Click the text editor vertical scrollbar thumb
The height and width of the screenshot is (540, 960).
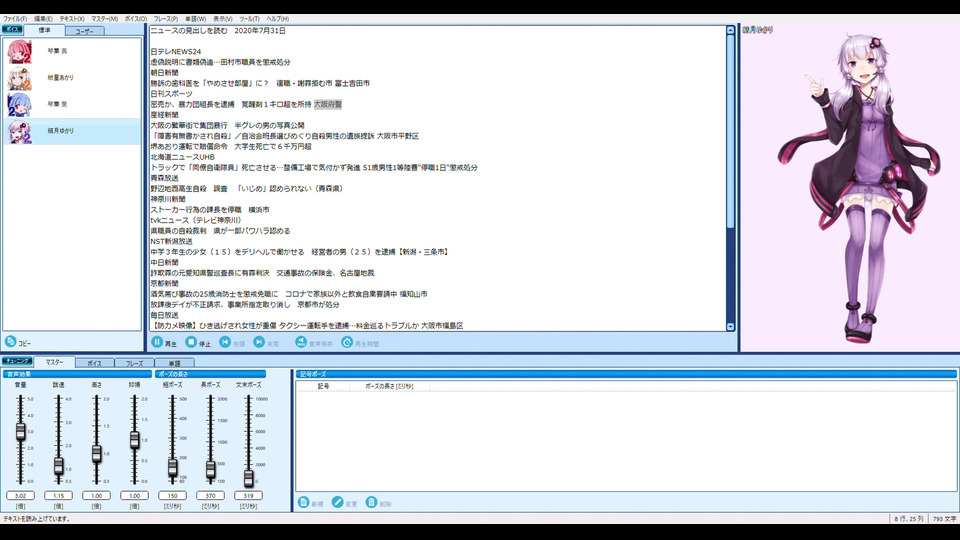coord(730,132)
